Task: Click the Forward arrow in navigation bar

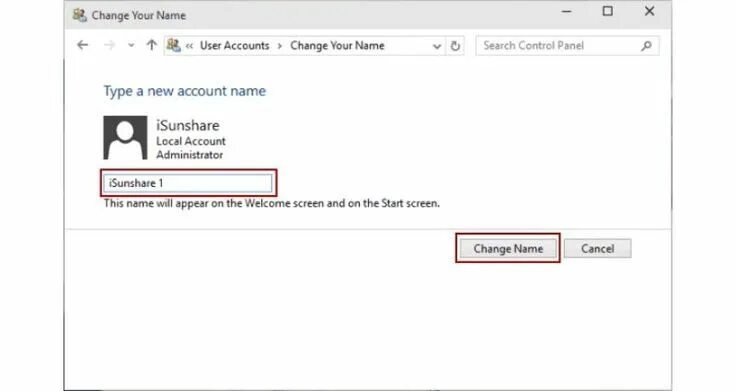Action: point(109,45)
